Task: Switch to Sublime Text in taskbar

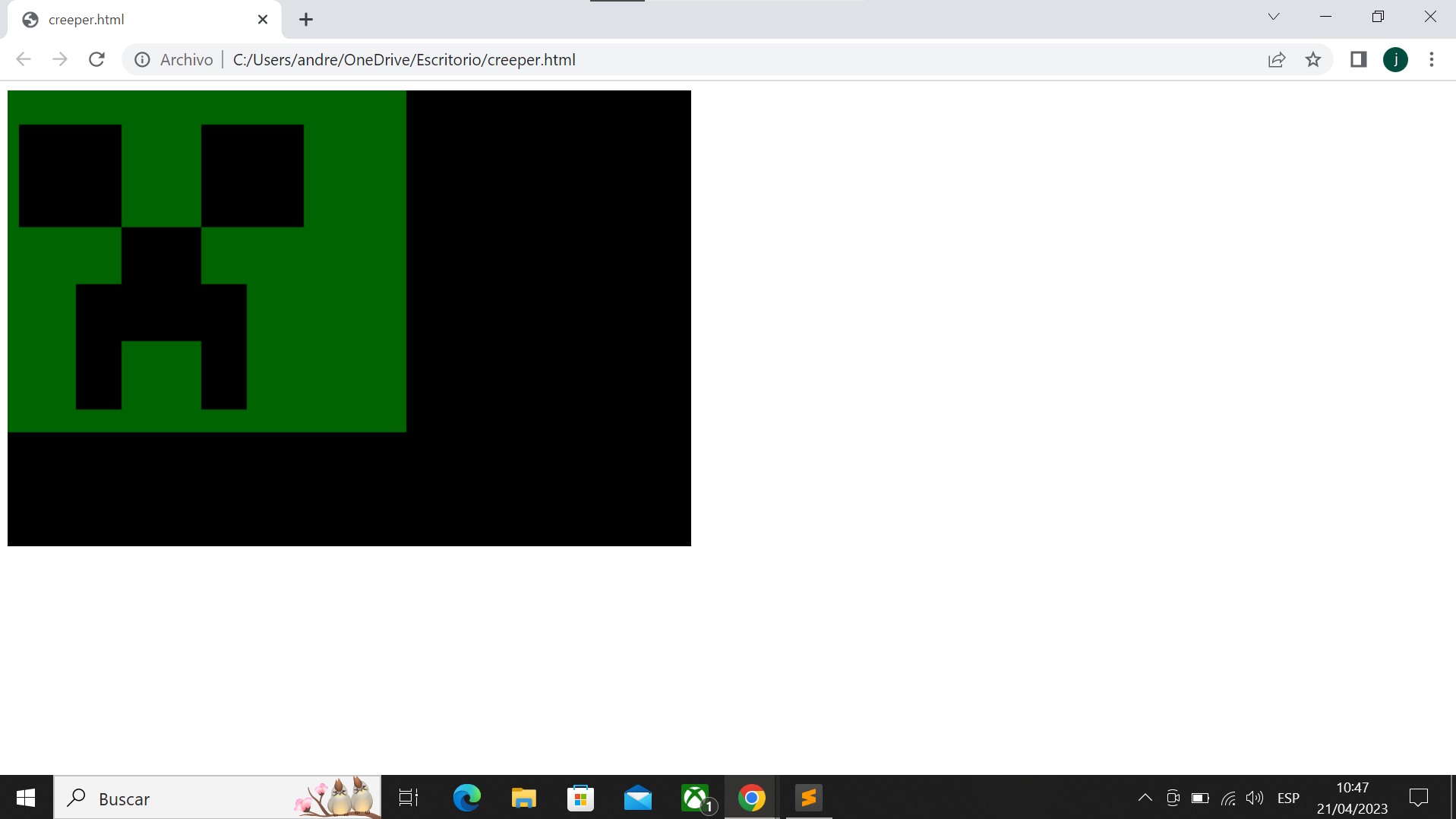Action: coord(808,798)
